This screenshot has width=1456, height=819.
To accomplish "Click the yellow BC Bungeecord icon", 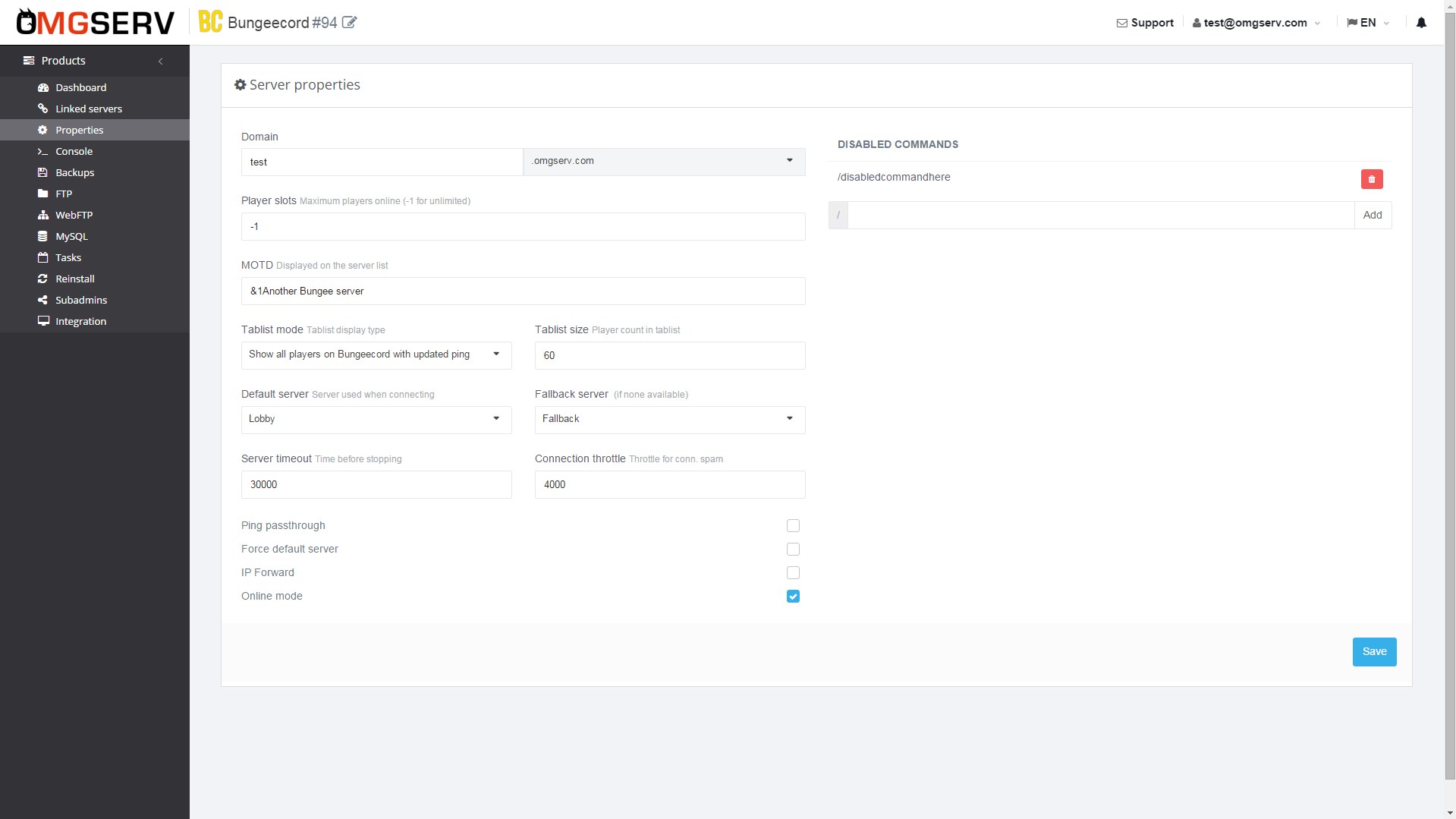I will pos(210,22).
